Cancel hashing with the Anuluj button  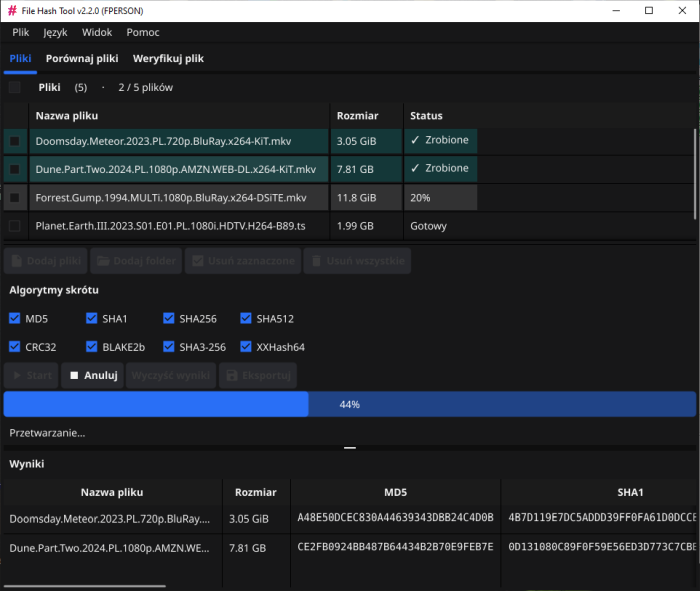coord(92,375)
